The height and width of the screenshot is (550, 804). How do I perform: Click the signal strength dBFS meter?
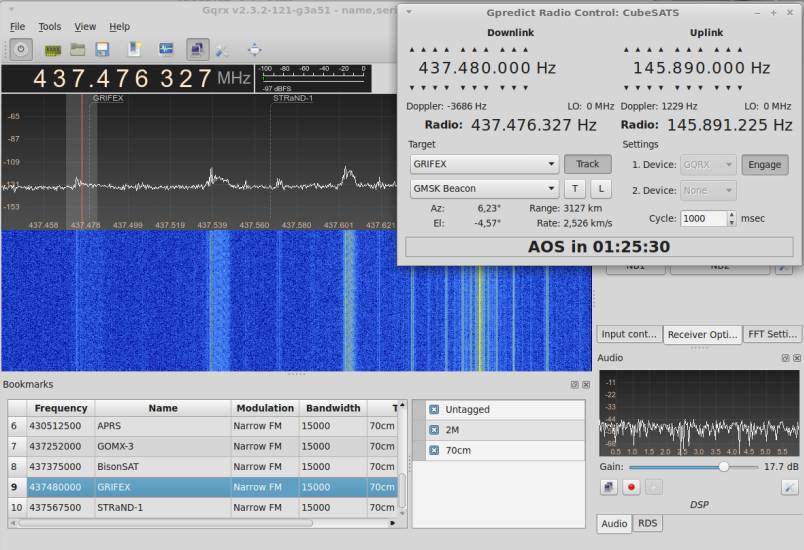click(x=313, y=78)
